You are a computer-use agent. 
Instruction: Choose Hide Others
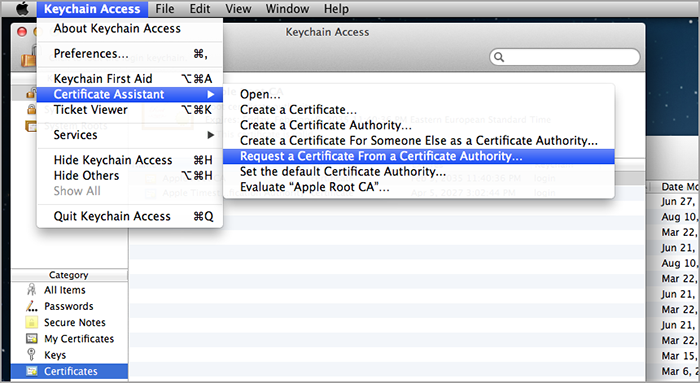pos(130,175)
